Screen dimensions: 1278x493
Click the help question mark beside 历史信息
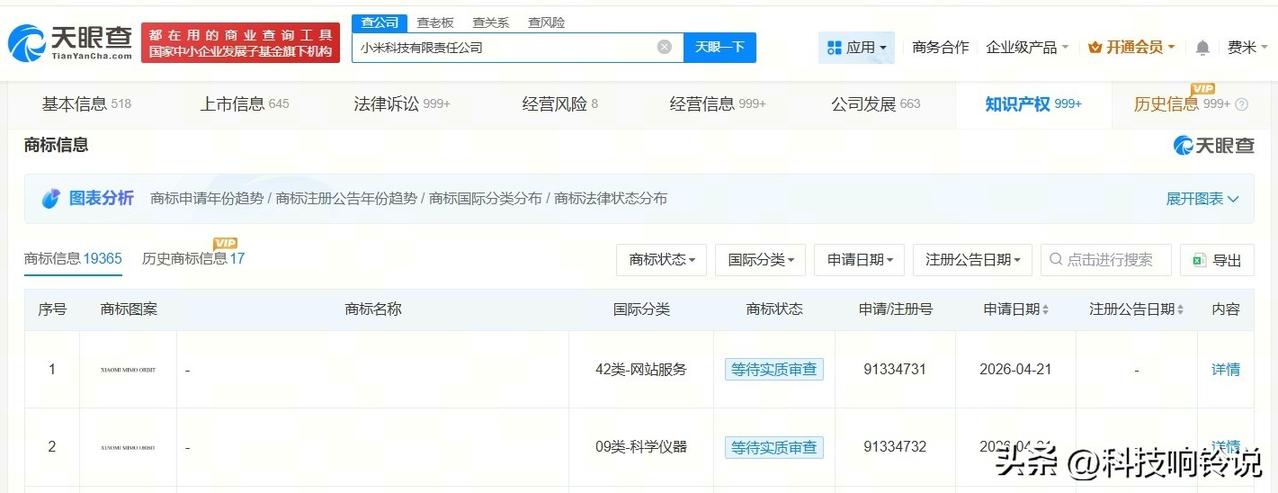pos(1242,104)
